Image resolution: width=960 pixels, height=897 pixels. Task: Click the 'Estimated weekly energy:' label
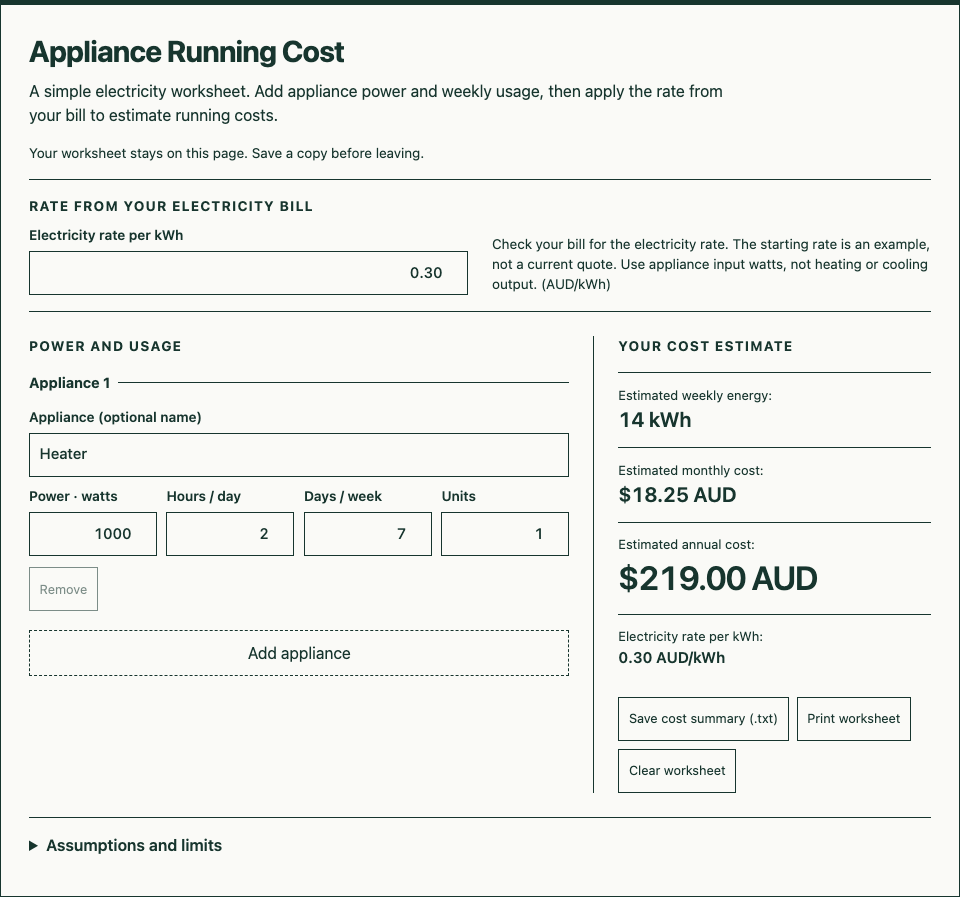click(x=695, y=396)
